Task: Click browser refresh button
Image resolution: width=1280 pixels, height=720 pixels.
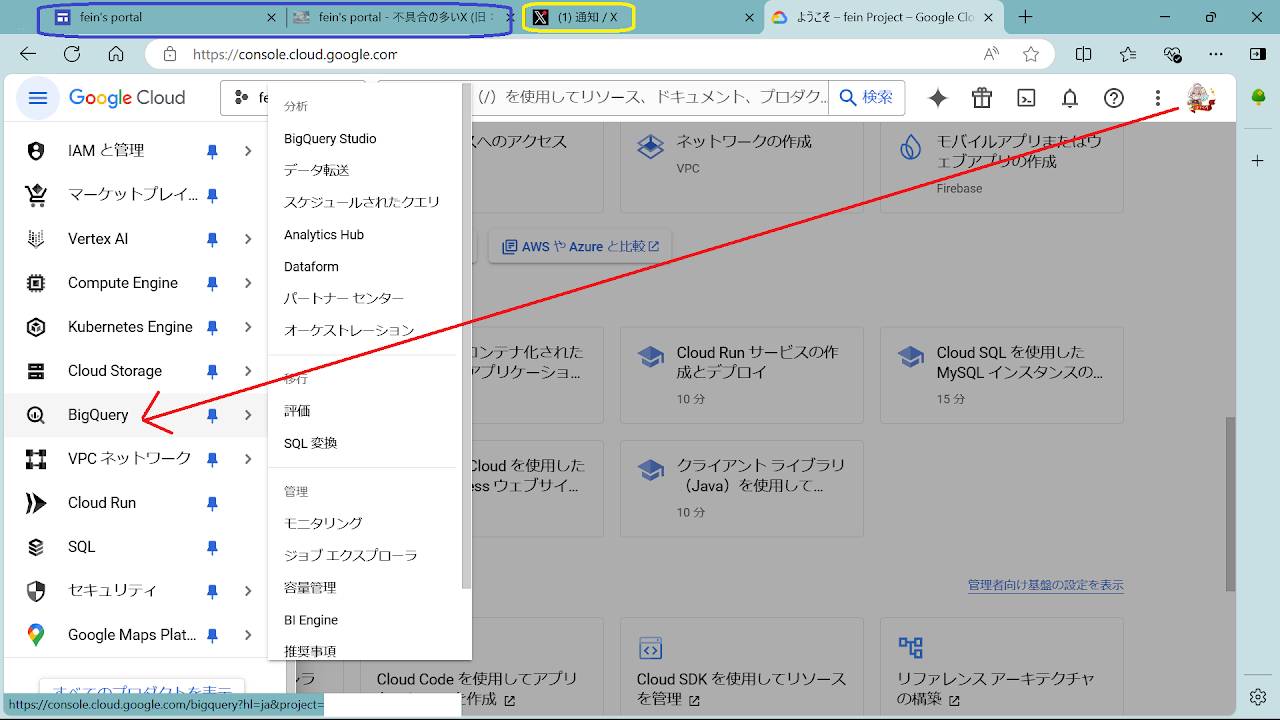Action: [72, 54]
